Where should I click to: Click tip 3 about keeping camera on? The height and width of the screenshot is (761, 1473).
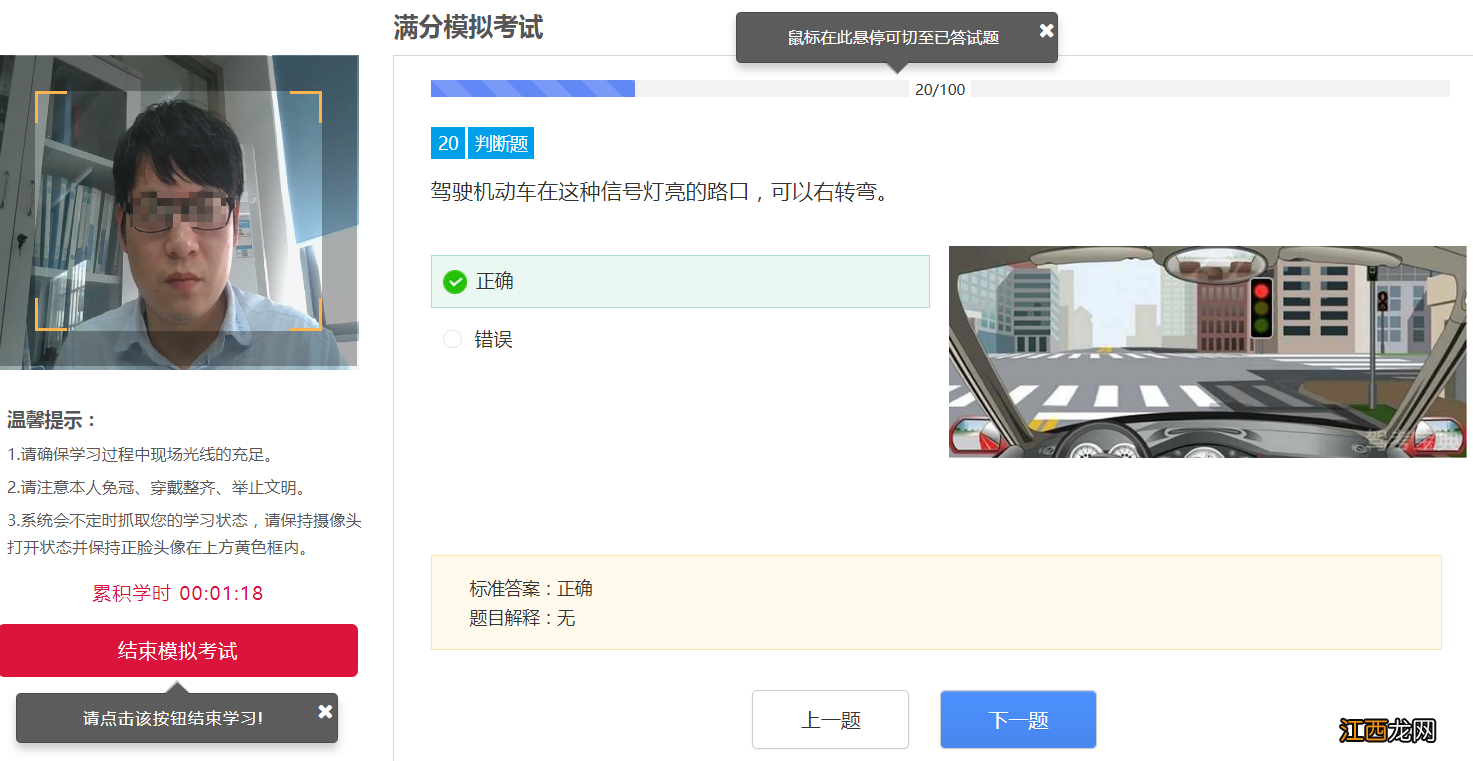[x=185, y=534]
